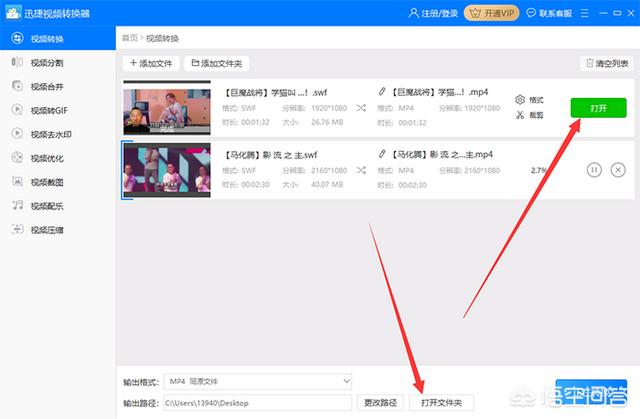Open the 视频去水印 tool

[51, 134]
